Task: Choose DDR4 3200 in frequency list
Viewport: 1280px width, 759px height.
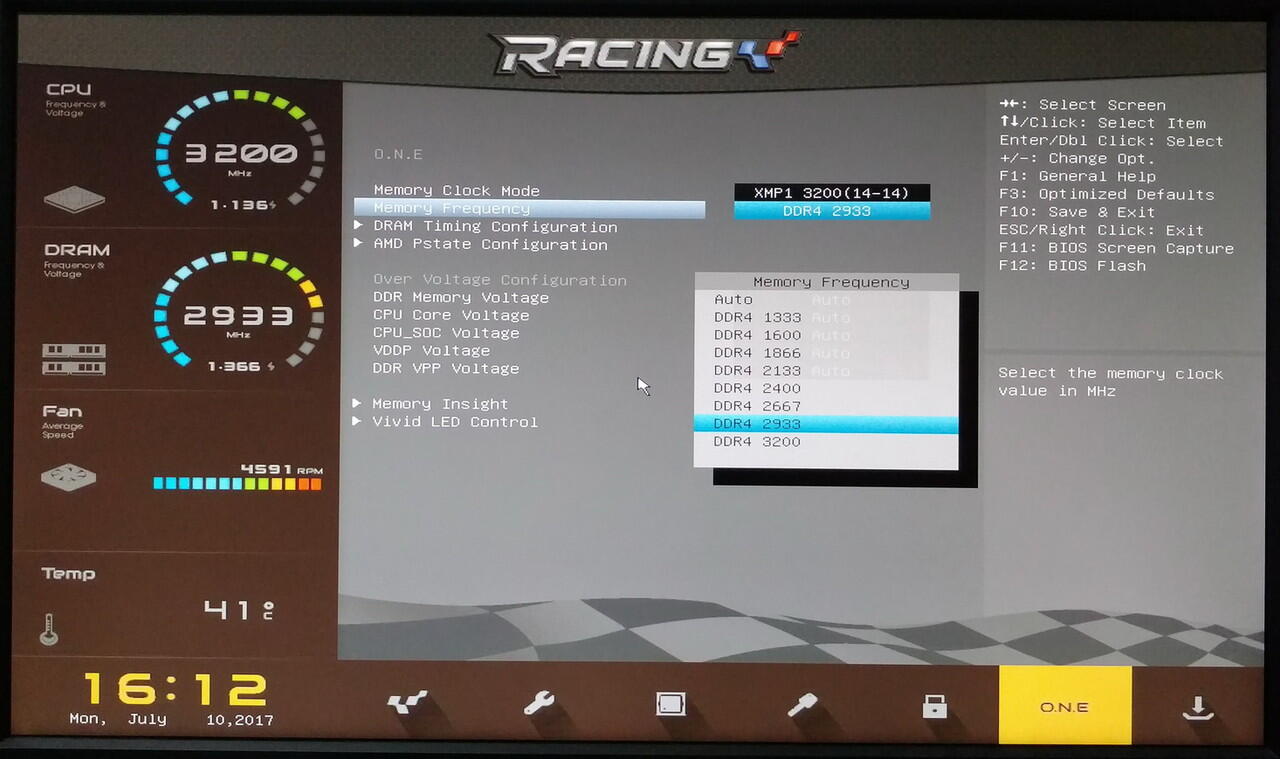Action: (826, 442)
